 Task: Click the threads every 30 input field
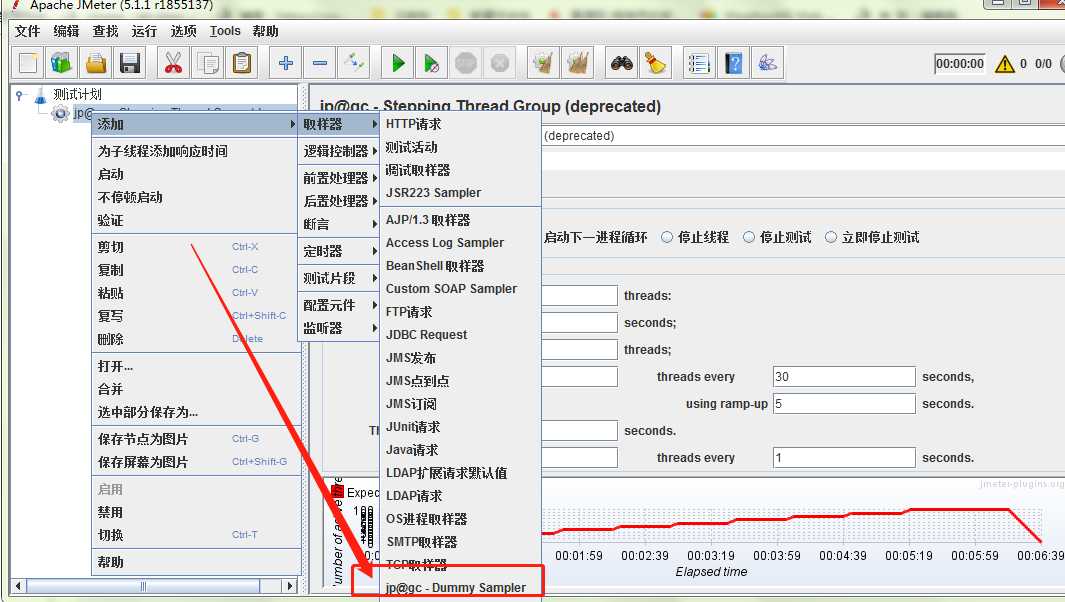coord(844,377)
